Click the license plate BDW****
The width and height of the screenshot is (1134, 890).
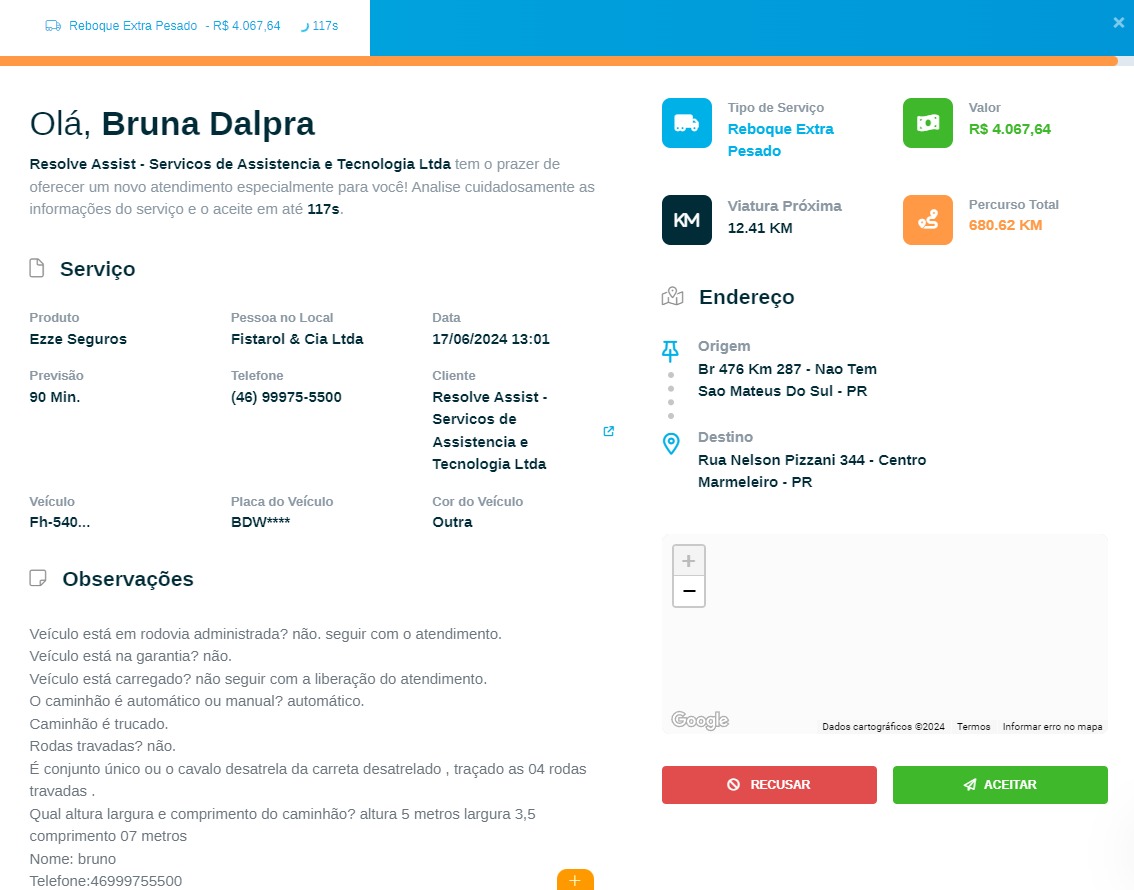pos(260,522)
